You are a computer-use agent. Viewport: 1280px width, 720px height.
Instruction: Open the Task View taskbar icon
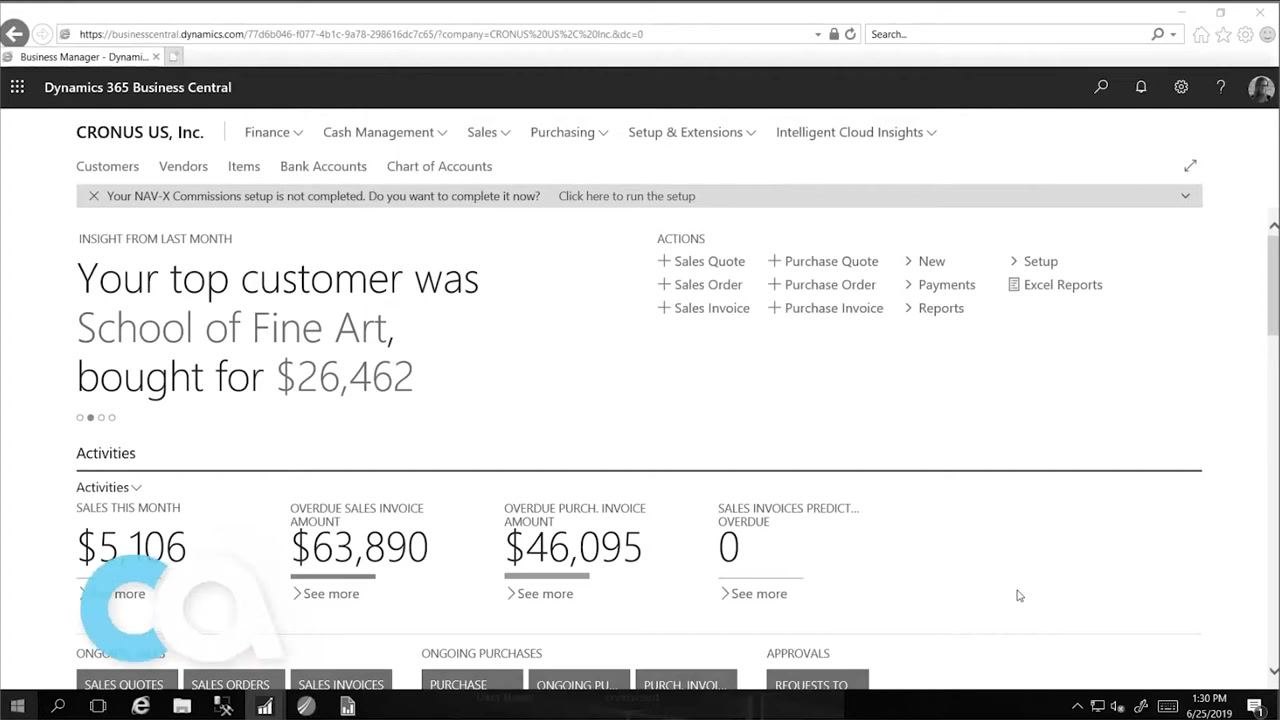98,706
